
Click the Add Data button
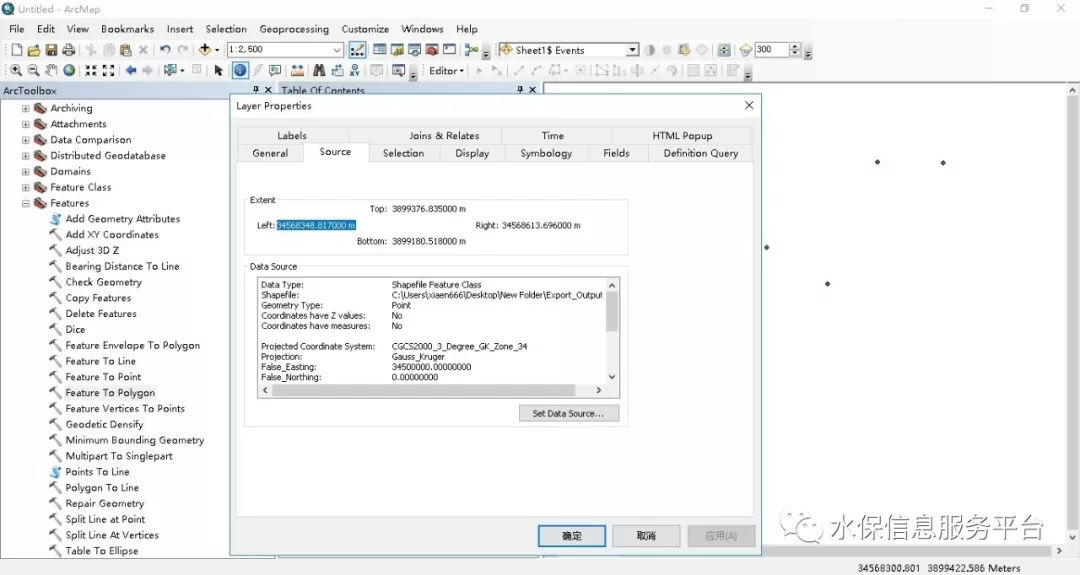(x=205, y=50)
